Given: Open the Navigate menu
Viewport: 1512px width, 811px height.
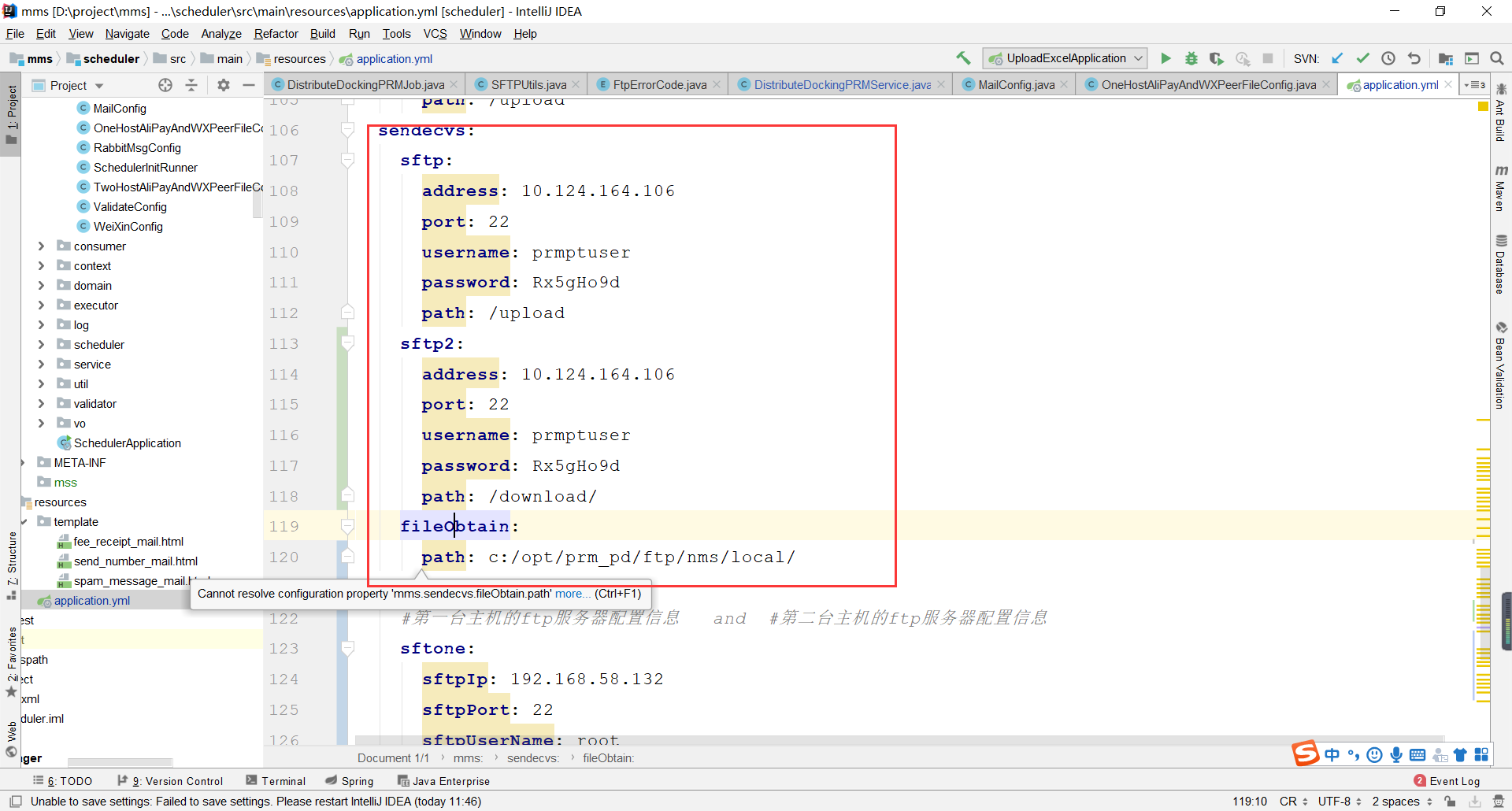Looking at the screenshot, I should click(x=127, y=34).
